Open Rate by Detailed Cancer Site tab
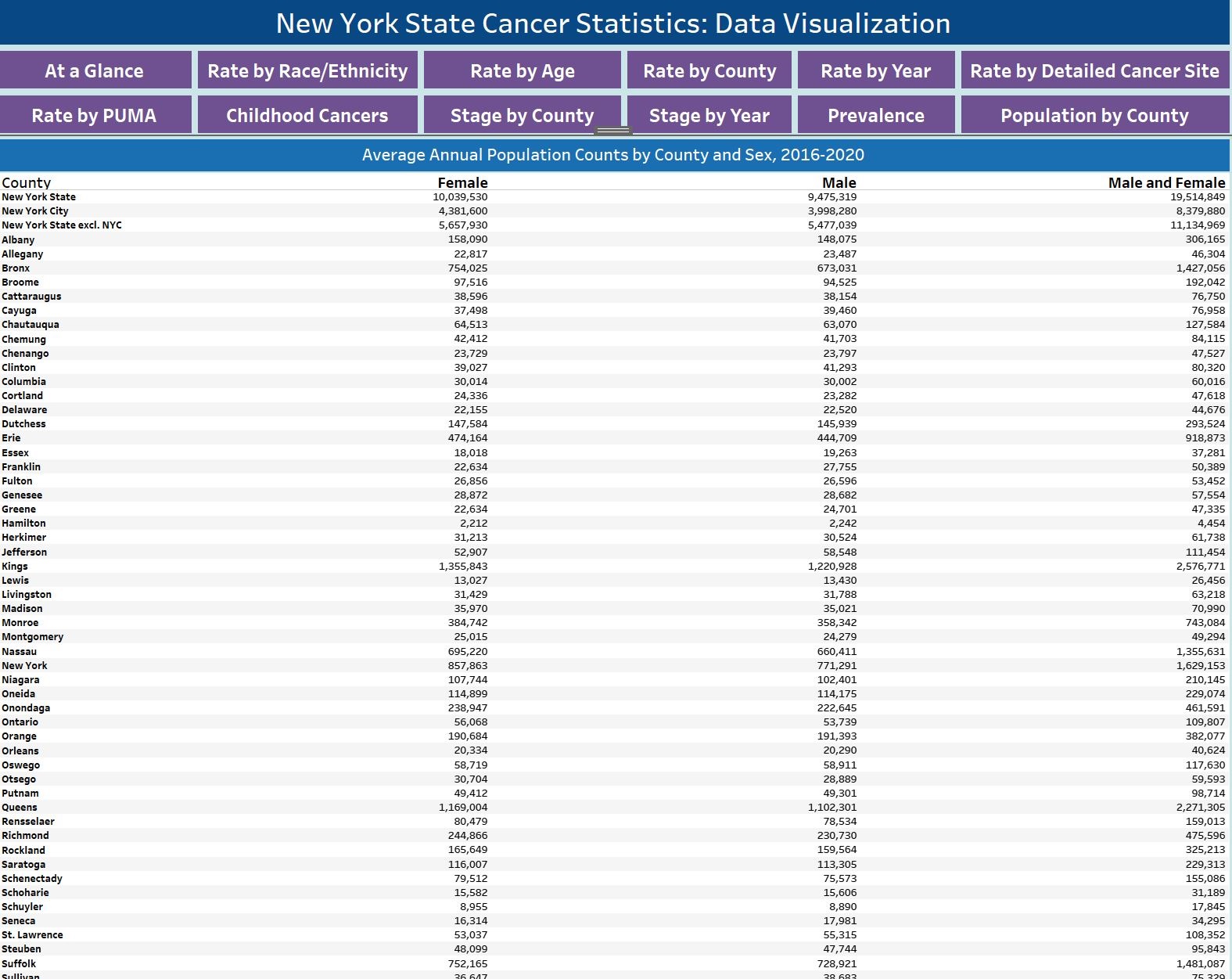This screenshot has height=979, width=1232. pos(1094,70)
